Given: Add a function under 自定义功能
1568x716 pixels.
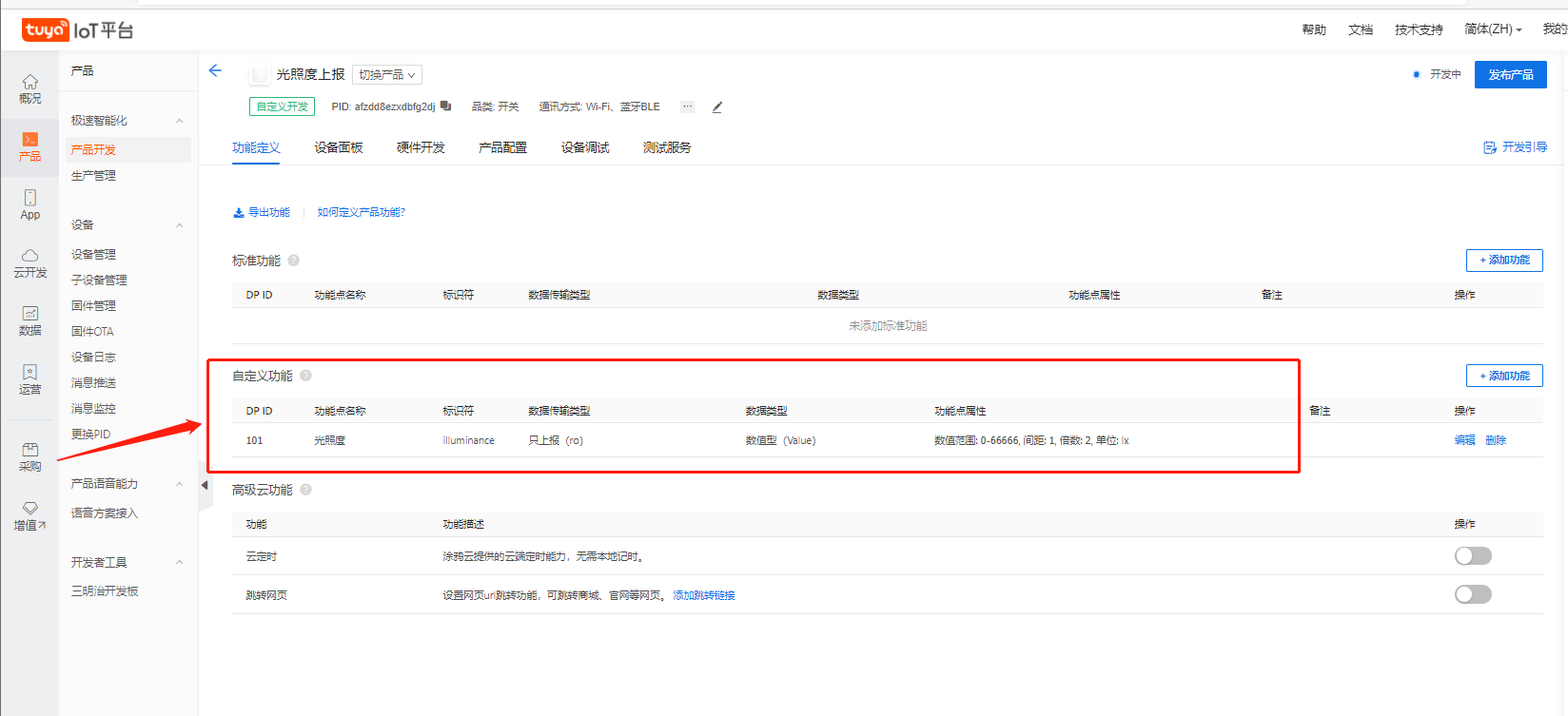Looking at the screenshot, I should coord(1504,376).
